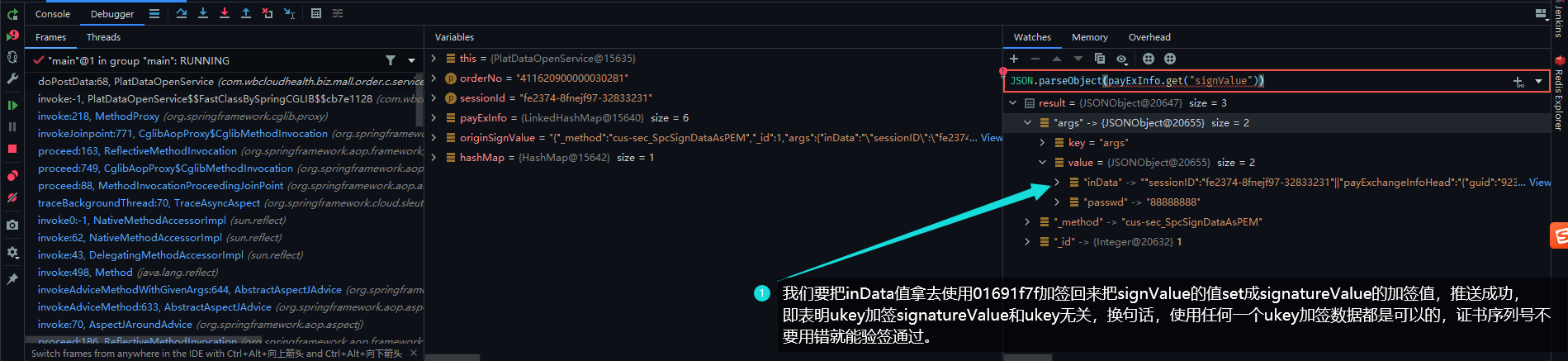Click View link for originSignValue
This screenshot has width=1568, height=361.
pyautogui.click(x=991, y=138)
